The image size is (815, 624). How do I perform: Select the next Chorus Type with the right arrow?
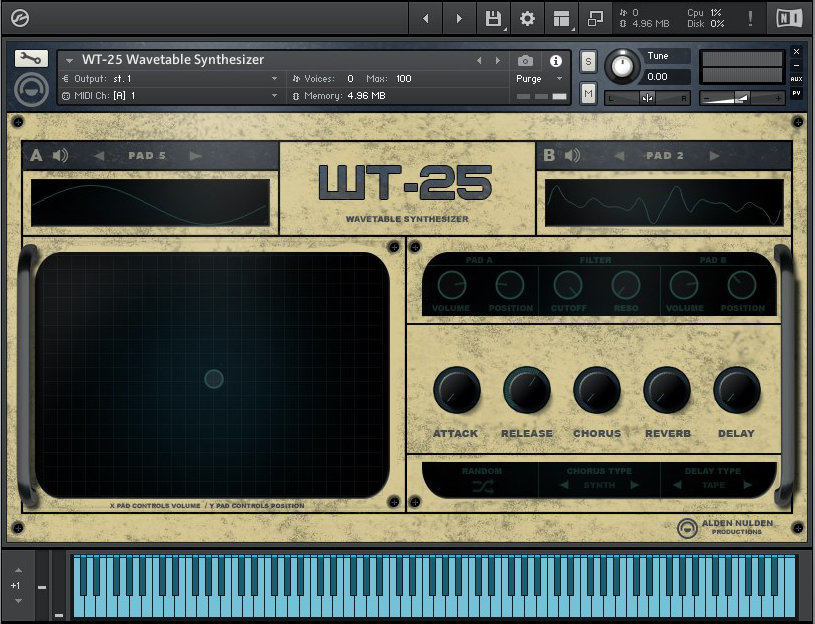click(637, 486)
